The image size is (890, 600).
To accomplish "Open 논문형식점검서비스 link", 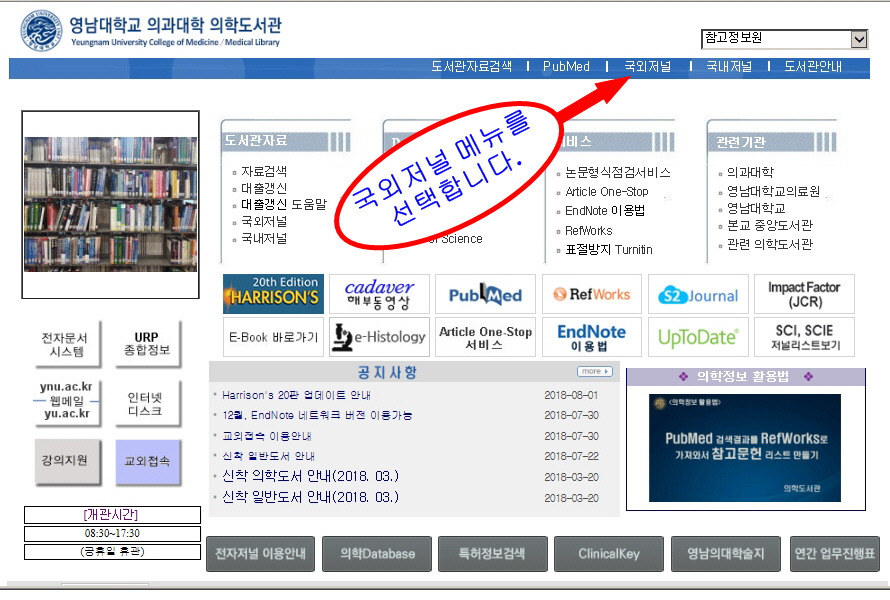I will 618,173.
